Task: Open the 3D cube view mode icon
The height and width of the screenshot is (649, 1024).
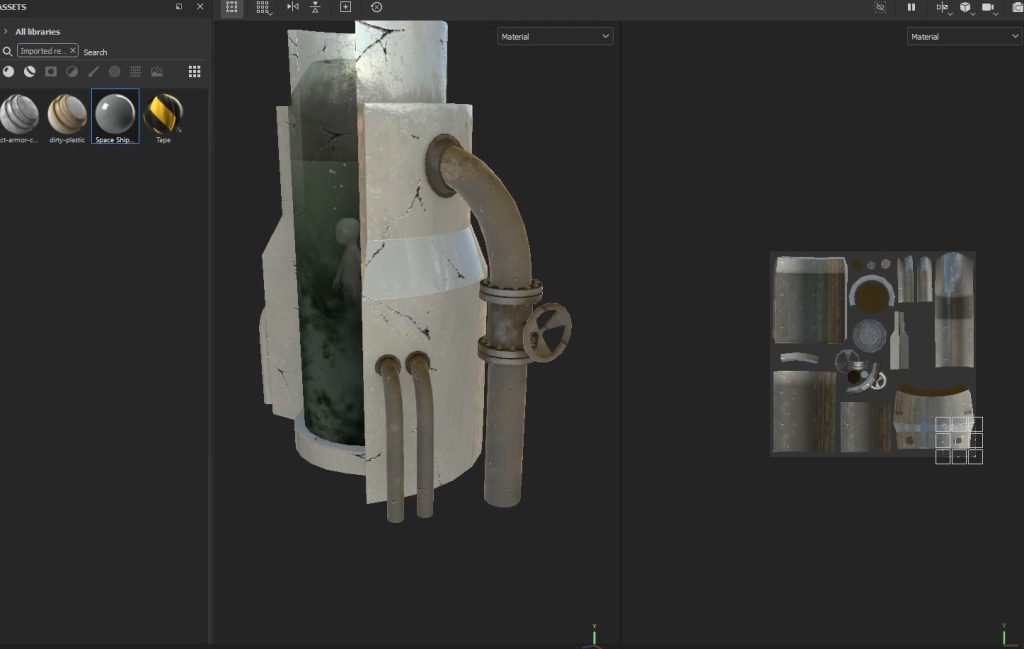Action: [x=965, y=7]
